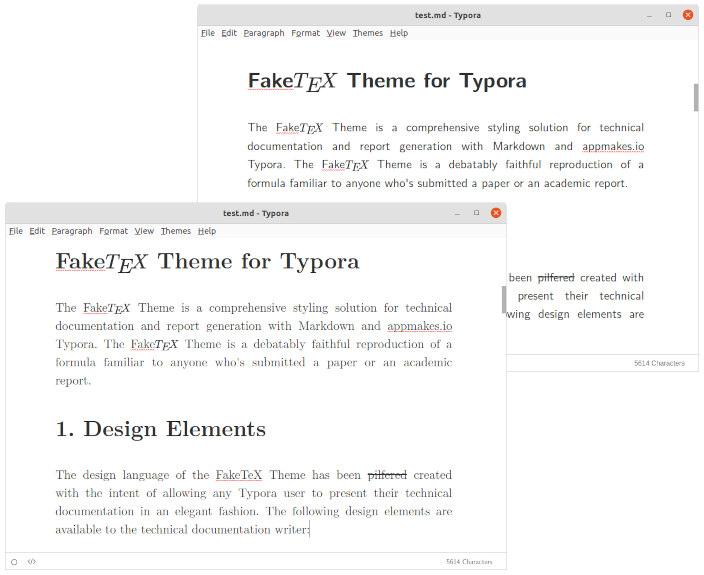
Task: Click character count in back window status bar
Action: (x=659, y=363)
